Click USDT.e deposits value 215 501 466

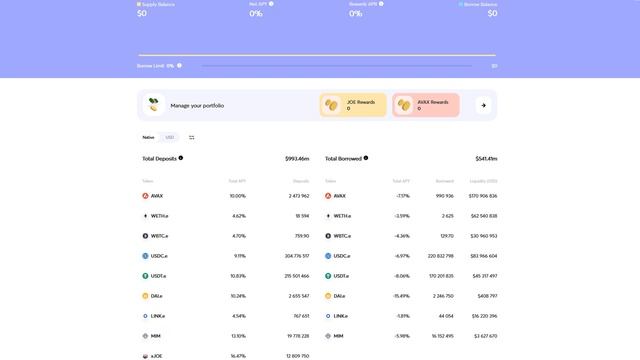coord(297,276)
